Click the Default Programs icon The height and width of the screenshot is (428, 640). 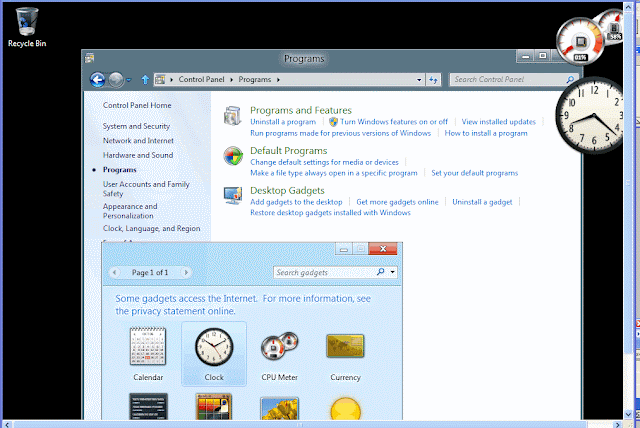233,156
